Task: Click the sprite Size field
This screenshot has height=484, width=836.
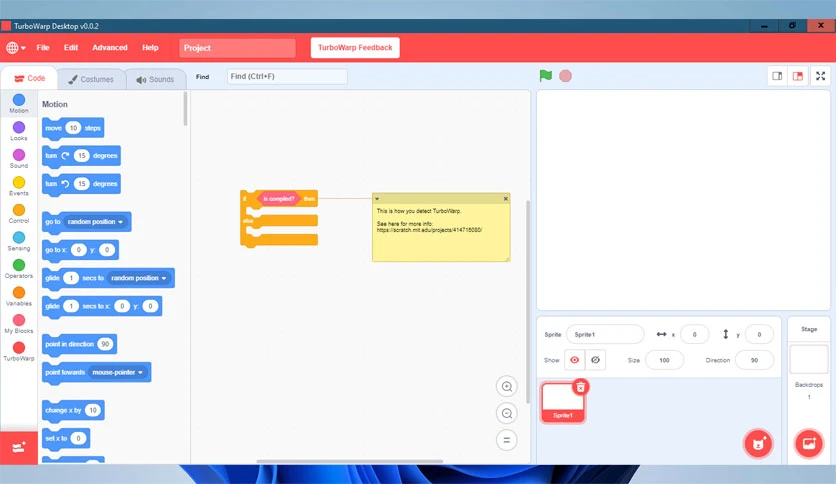Action: tap(664, 360)
